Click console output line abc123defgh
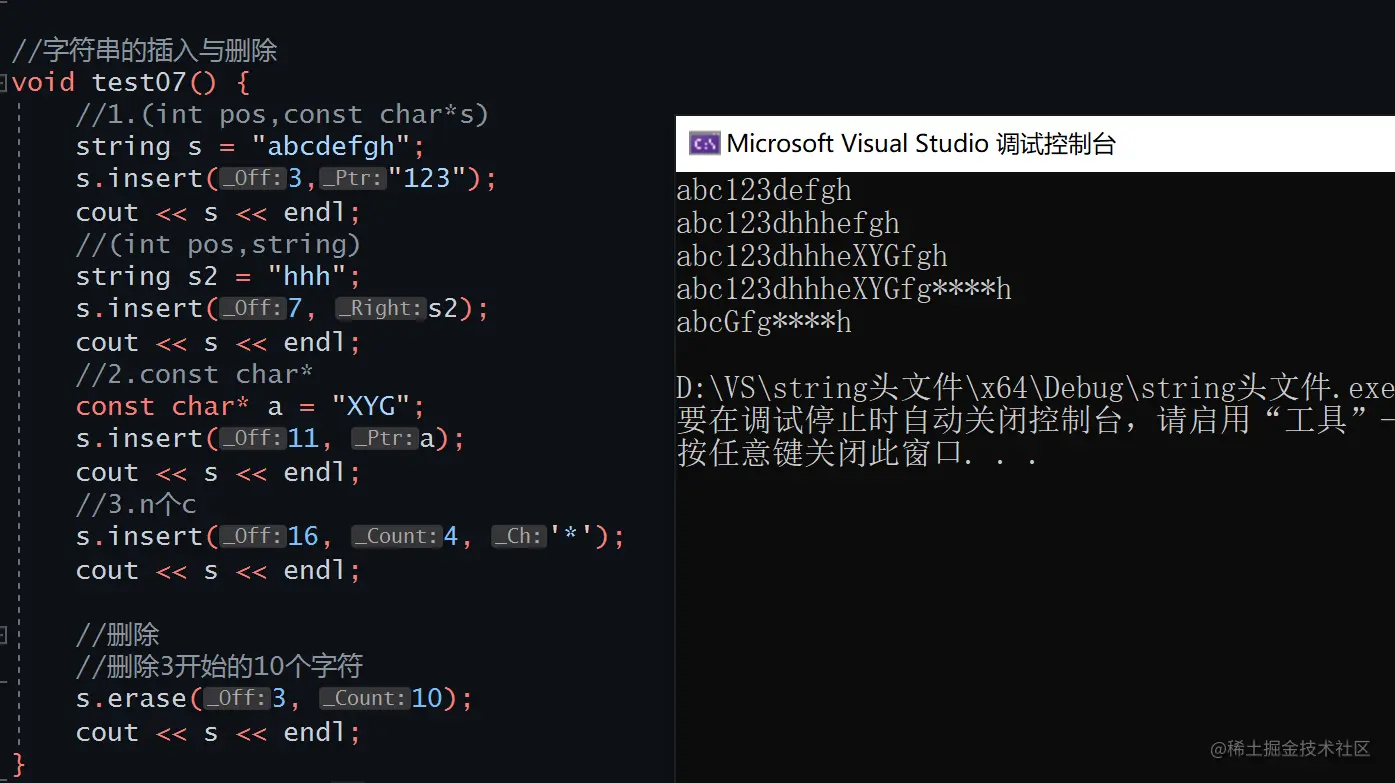This screenshot has width=1395, height=783. pyautogui.click(x=764, y=190)
